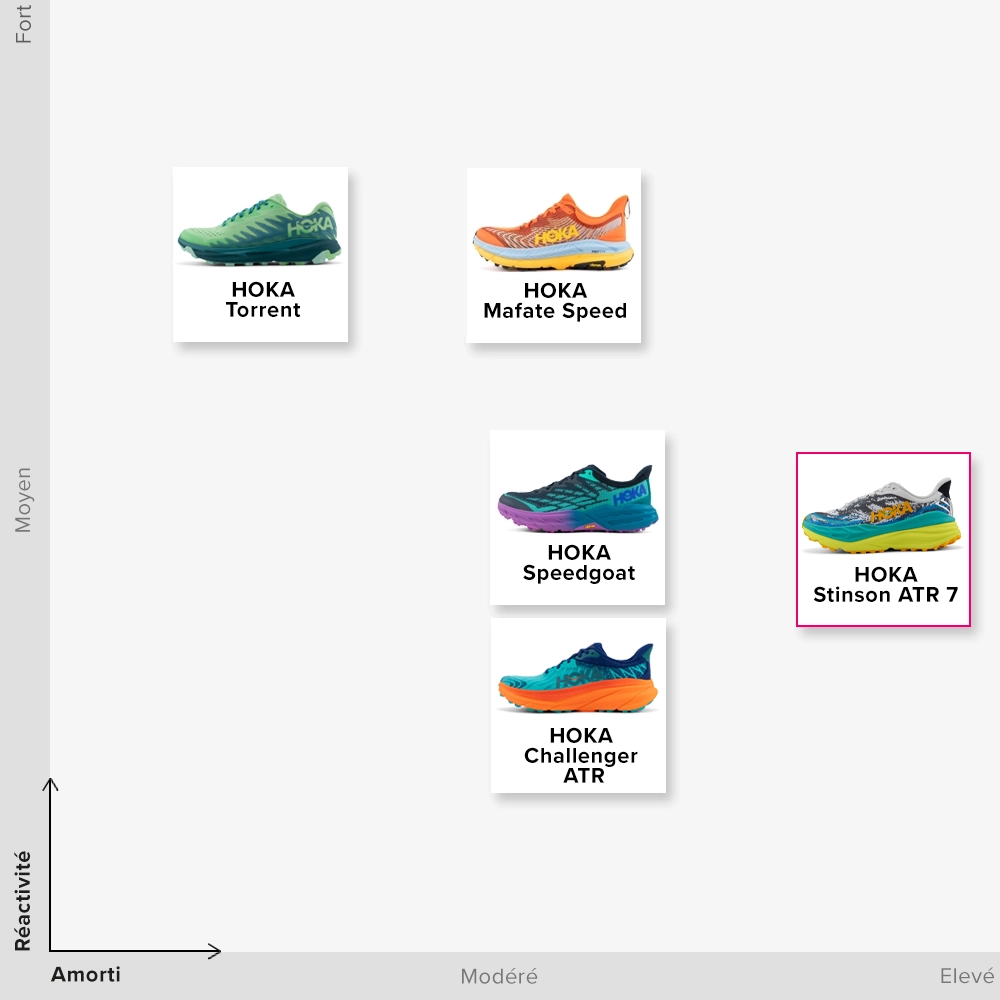This screenshot has width=1000, height=1000.
Task: Click the 'Amorti' axis title
Action: tap(86, 974)
